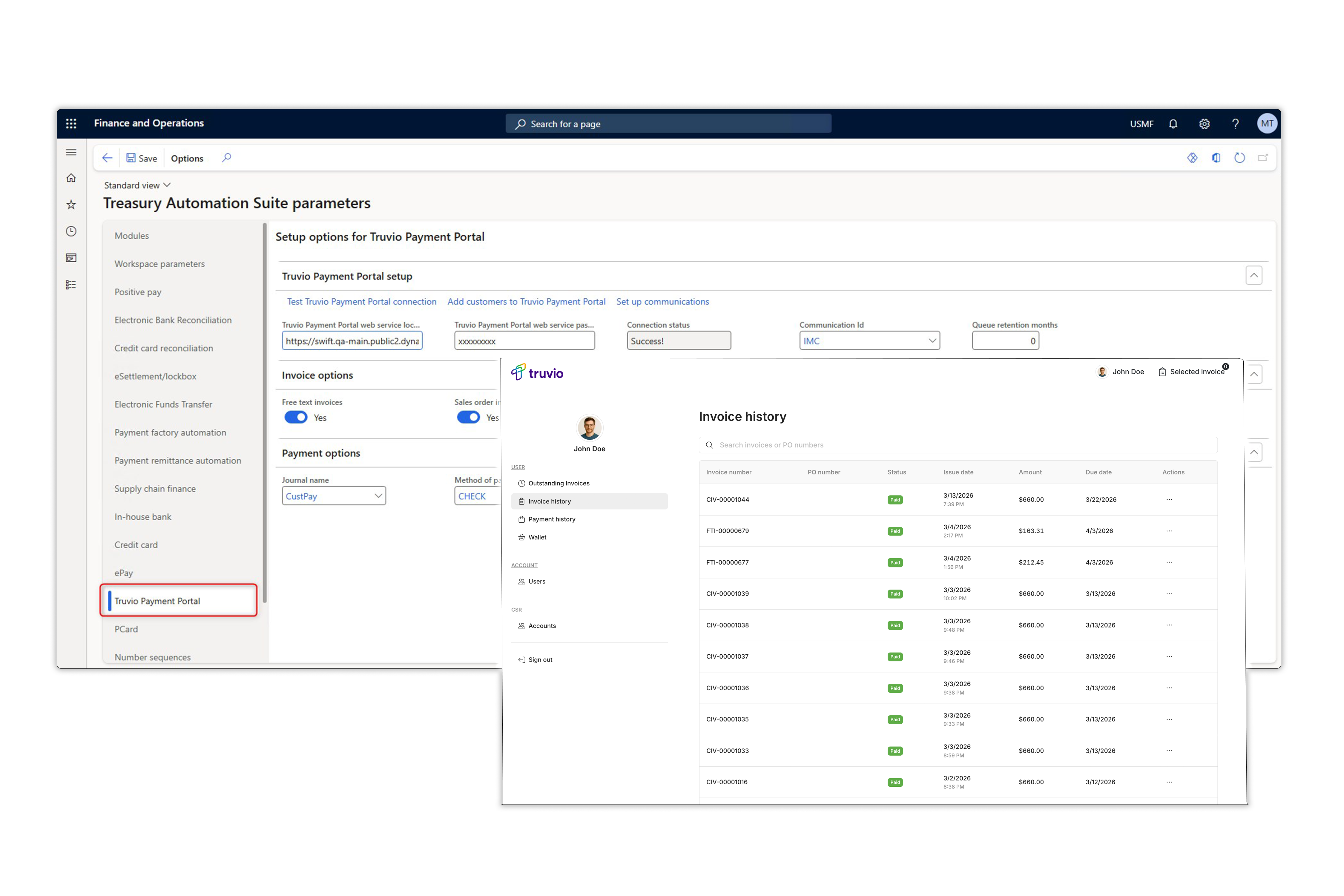Open Modules list icon in left rail
The height and width of the screenshot is (896, 1344).
[71, 285]
